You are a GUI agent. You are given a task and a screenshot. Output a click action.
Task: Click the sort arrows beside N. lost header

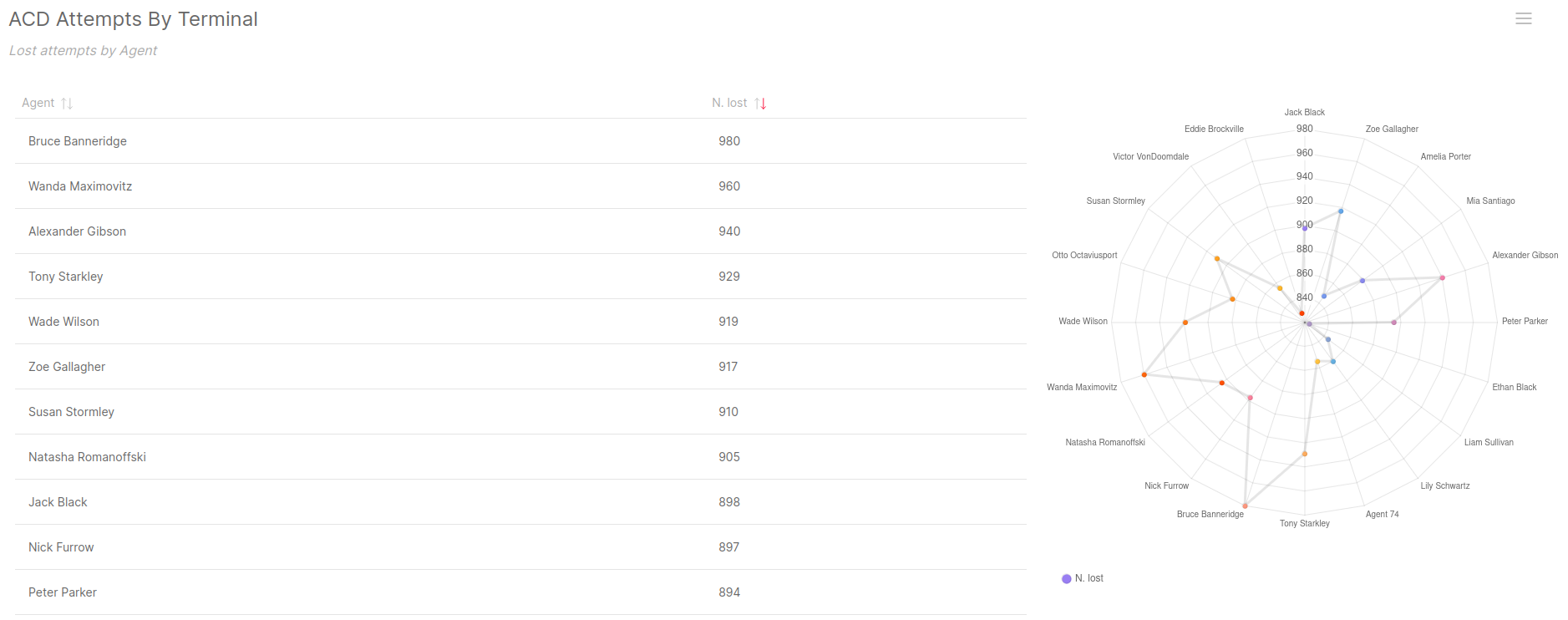[x=760, y=104]
